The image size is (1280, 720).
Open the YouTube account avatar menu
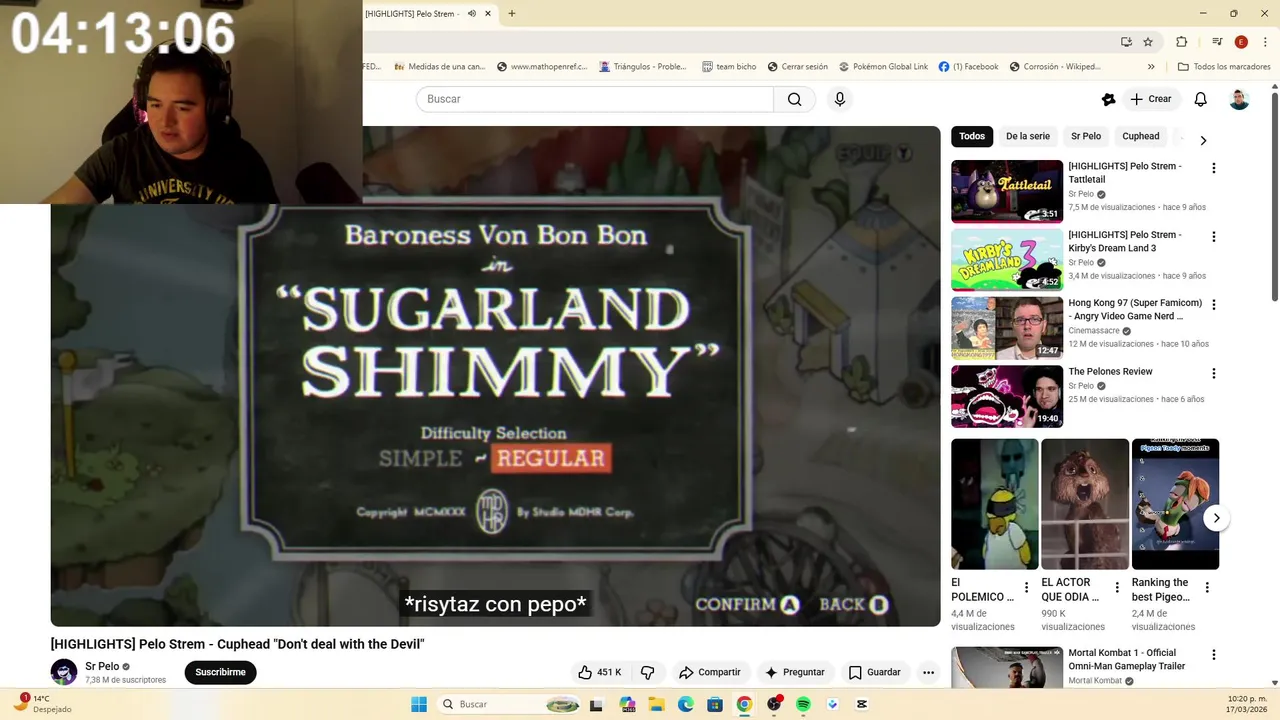[x=1239, y=99]
